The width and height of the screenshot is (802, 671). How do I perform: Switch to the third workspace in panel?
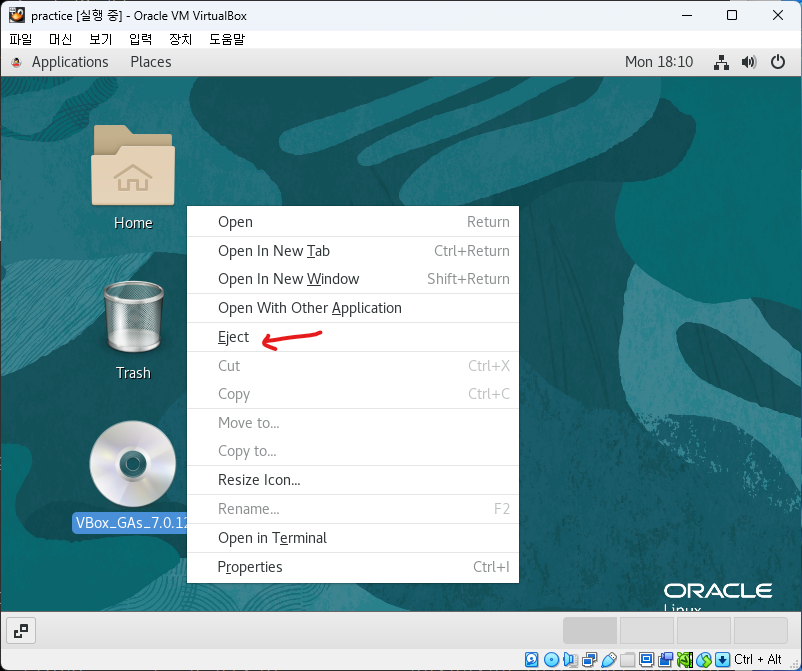pyautogui.click(x=703, y=631)
